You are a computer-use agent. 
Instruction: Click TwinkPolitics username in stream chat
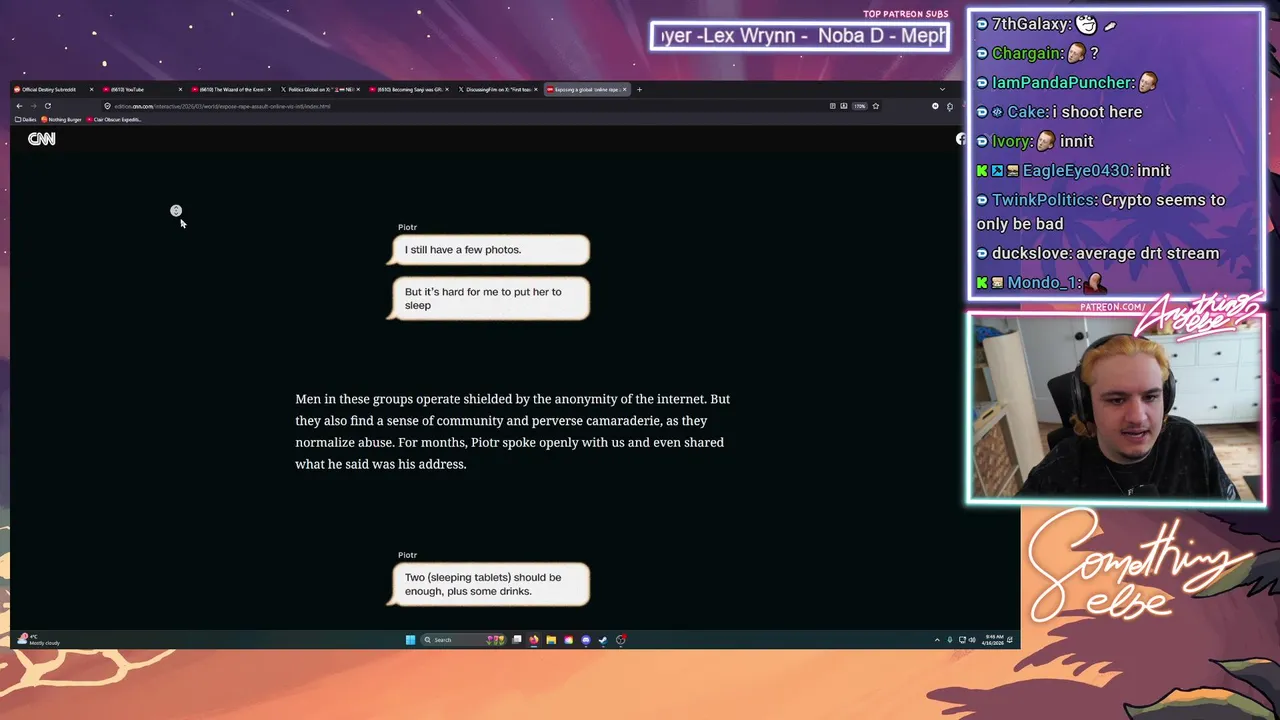tap(1042, 200)
